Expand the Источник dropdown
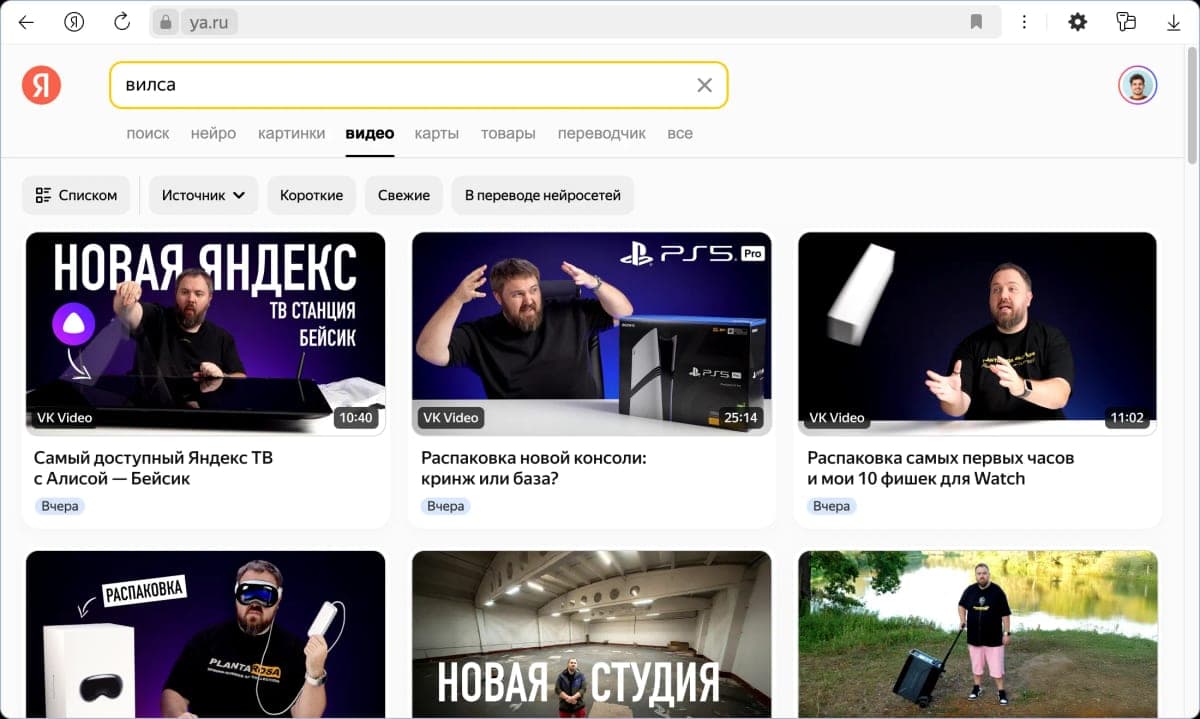1200x719 pixels. click(204, 195)
